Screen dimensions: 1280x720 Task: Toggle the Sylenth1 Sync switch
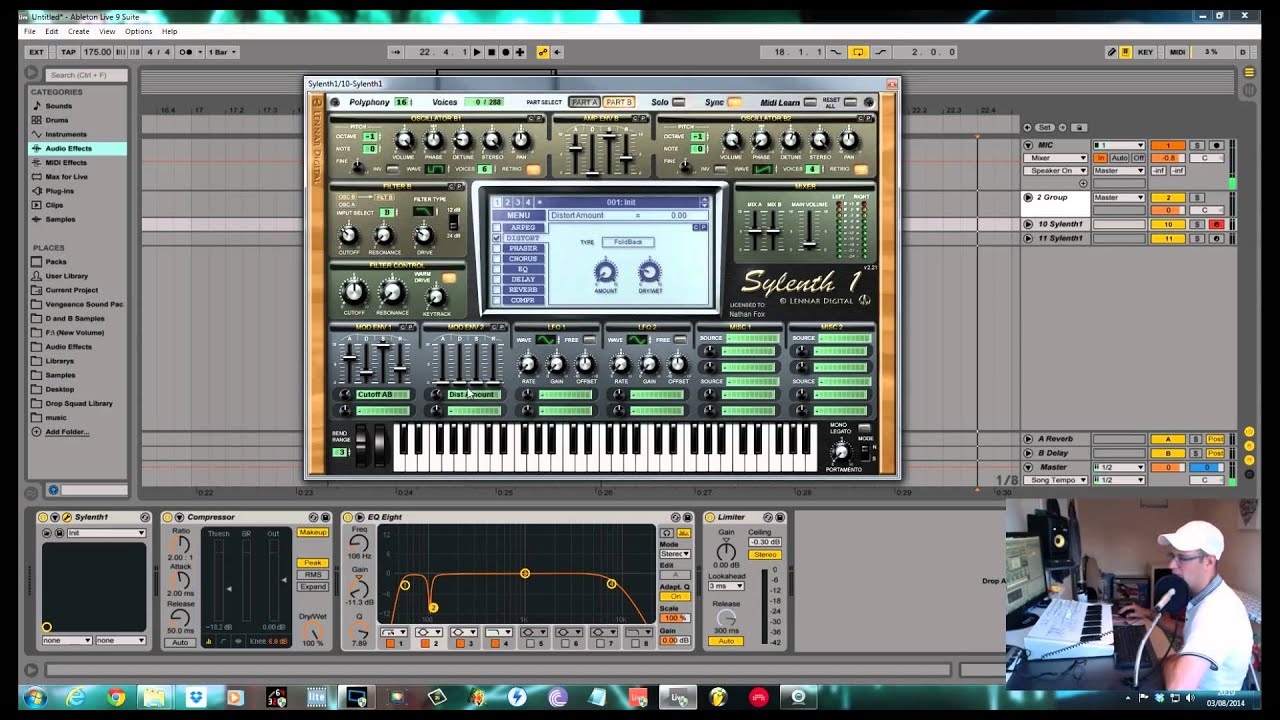[x=735, y=102]
